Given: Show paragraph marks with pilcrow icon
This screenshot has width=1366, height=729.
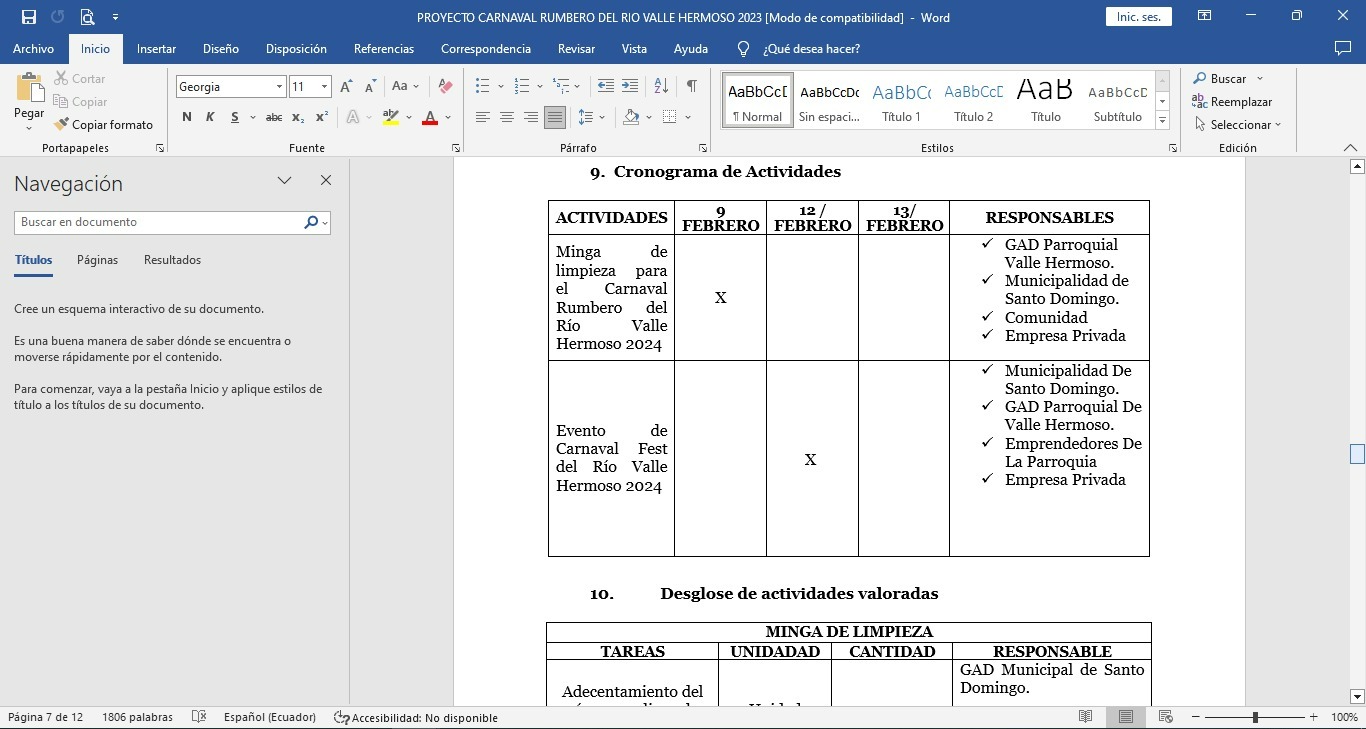Looking at the screenshot, I should 691,87.
